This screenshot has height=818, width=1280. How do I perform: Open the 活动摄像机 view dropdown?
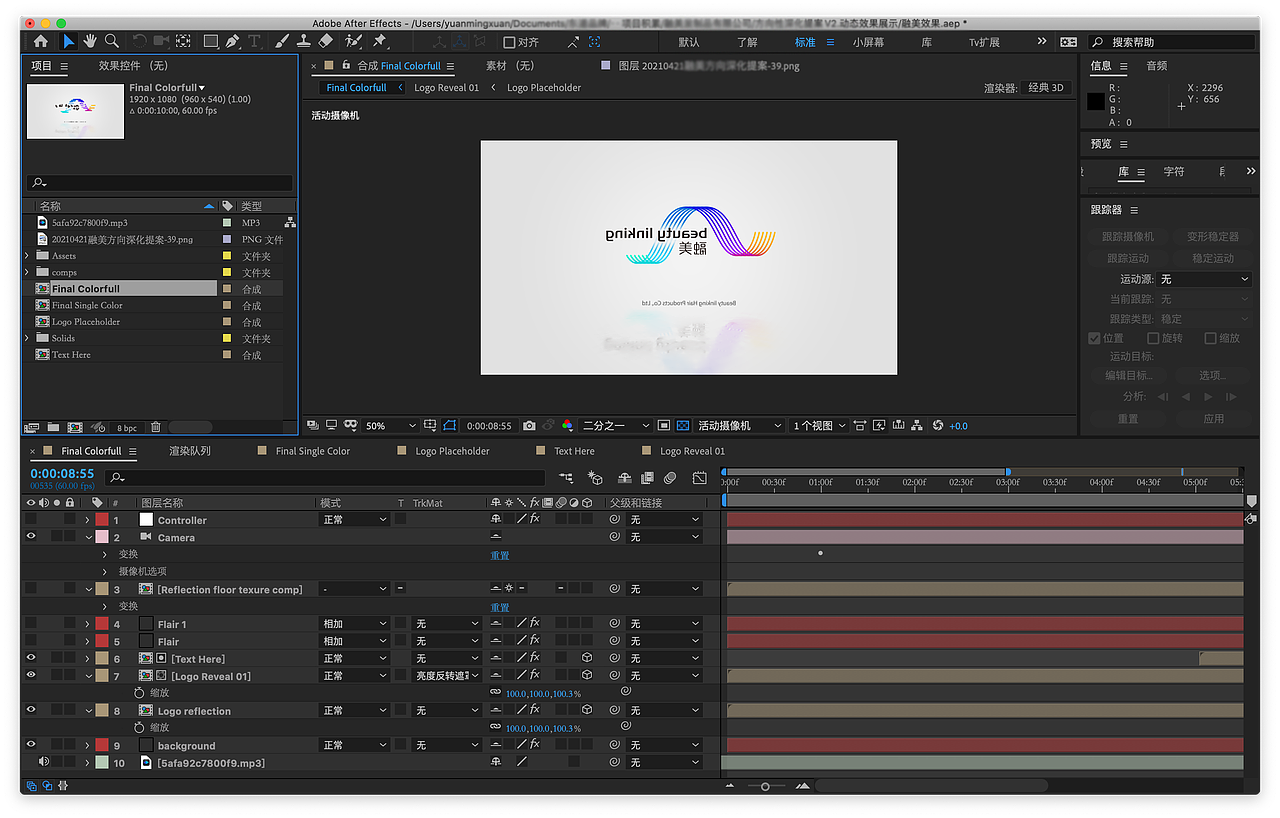[739, 425]
